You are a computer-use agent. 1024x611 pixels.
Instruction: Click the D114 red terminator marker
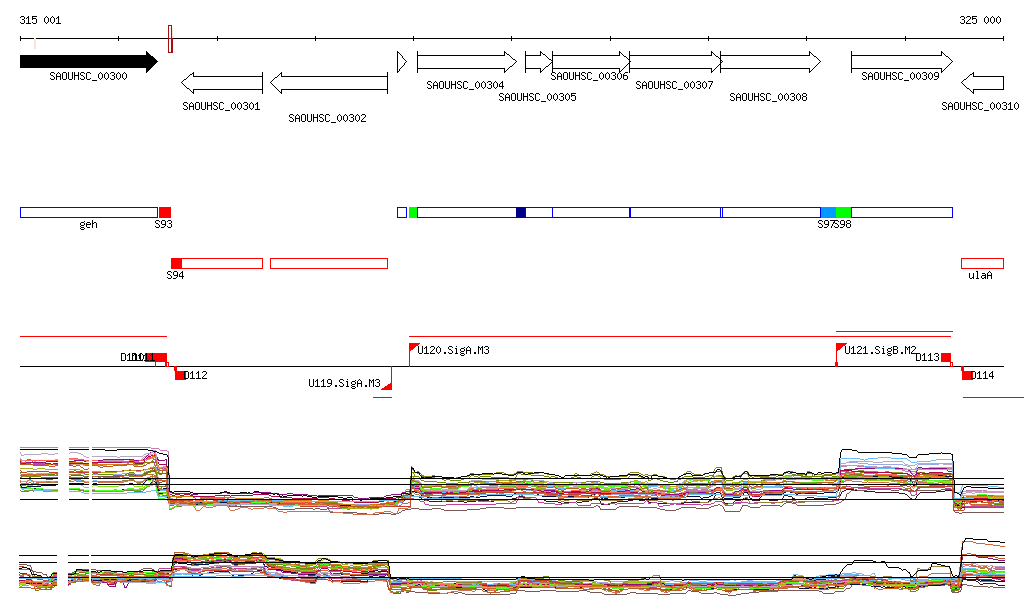click(x=967, y=375)
